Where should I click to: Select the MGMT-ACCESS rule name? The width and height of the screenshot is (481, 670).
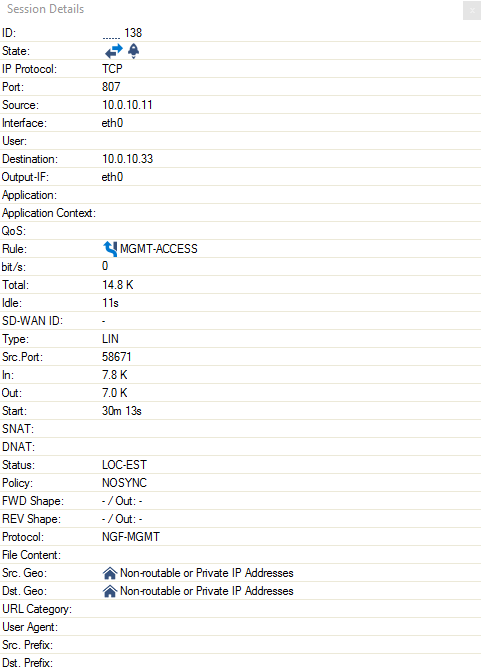[x=158, y=249]
